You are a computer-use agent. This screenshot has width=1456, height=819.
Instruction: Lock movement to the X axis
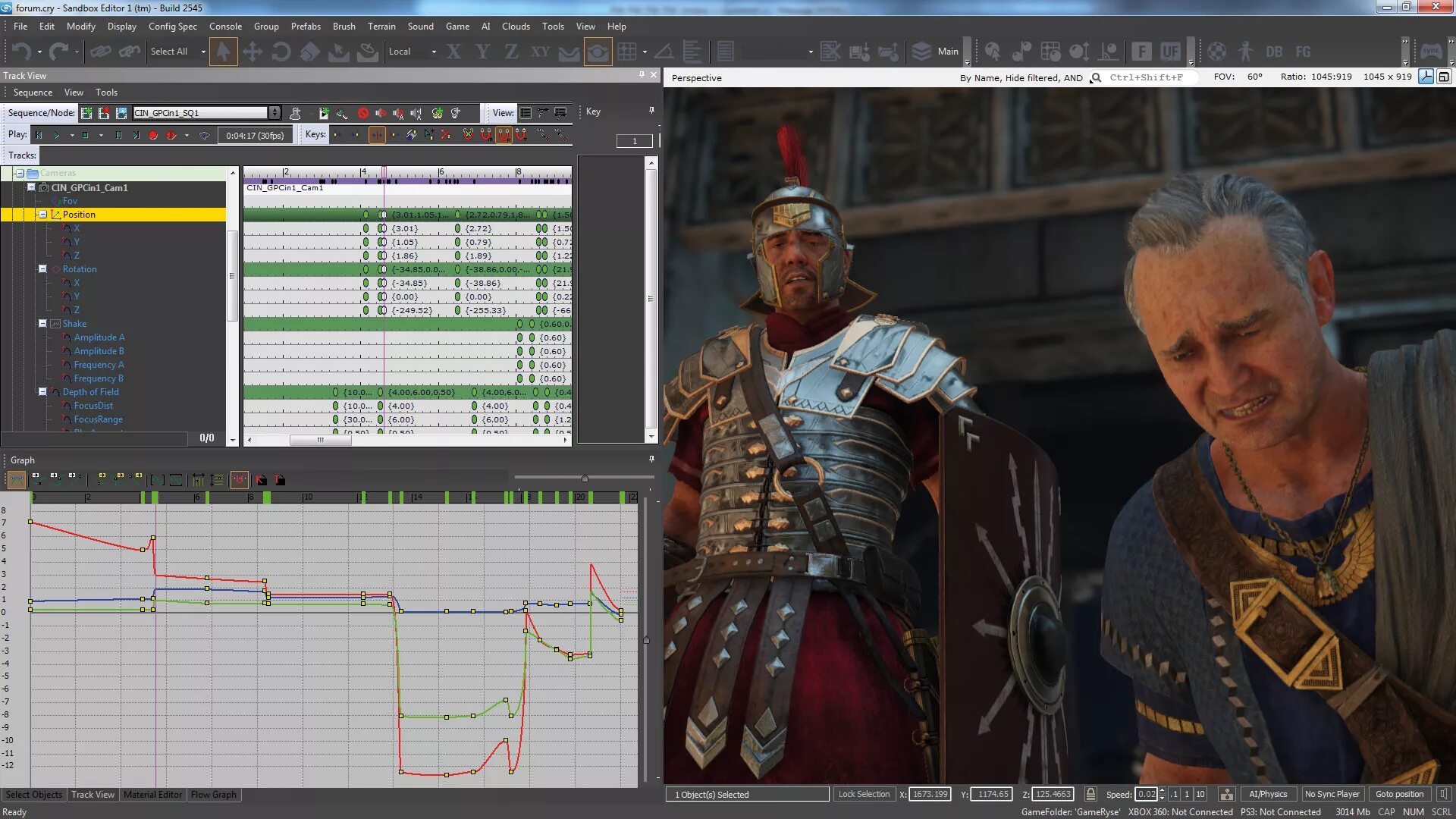click(453, 52)
